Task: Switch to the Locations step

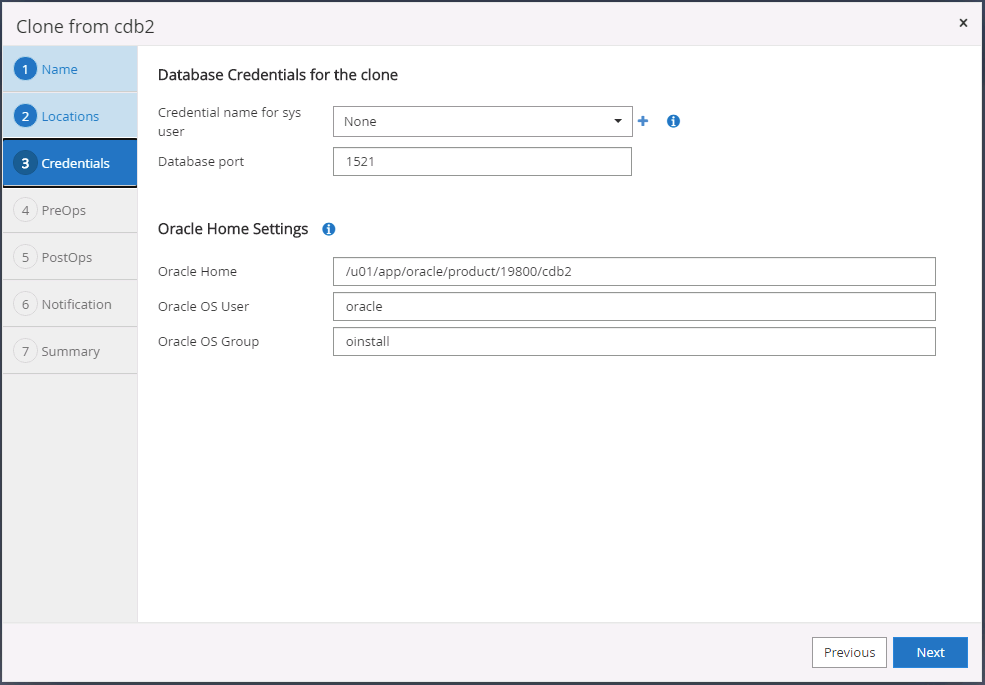Action: click(70, 116)
